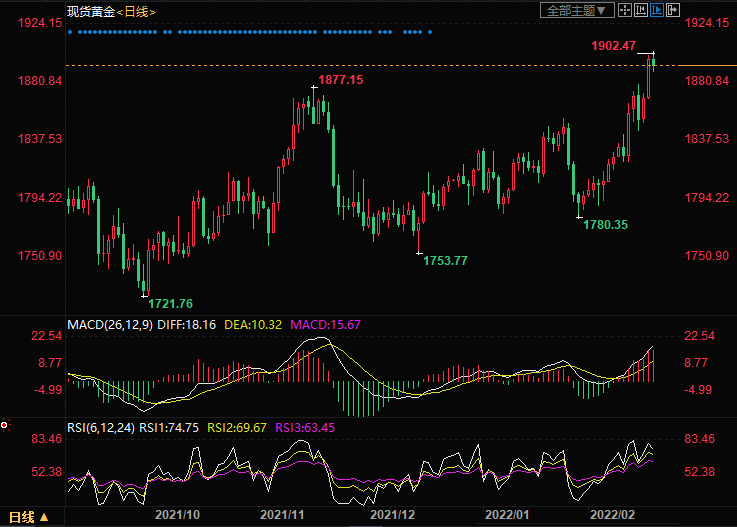Expand the 日线 period selector at bottom-left
The width and height of the screenshot is (737, 527).
28,517
